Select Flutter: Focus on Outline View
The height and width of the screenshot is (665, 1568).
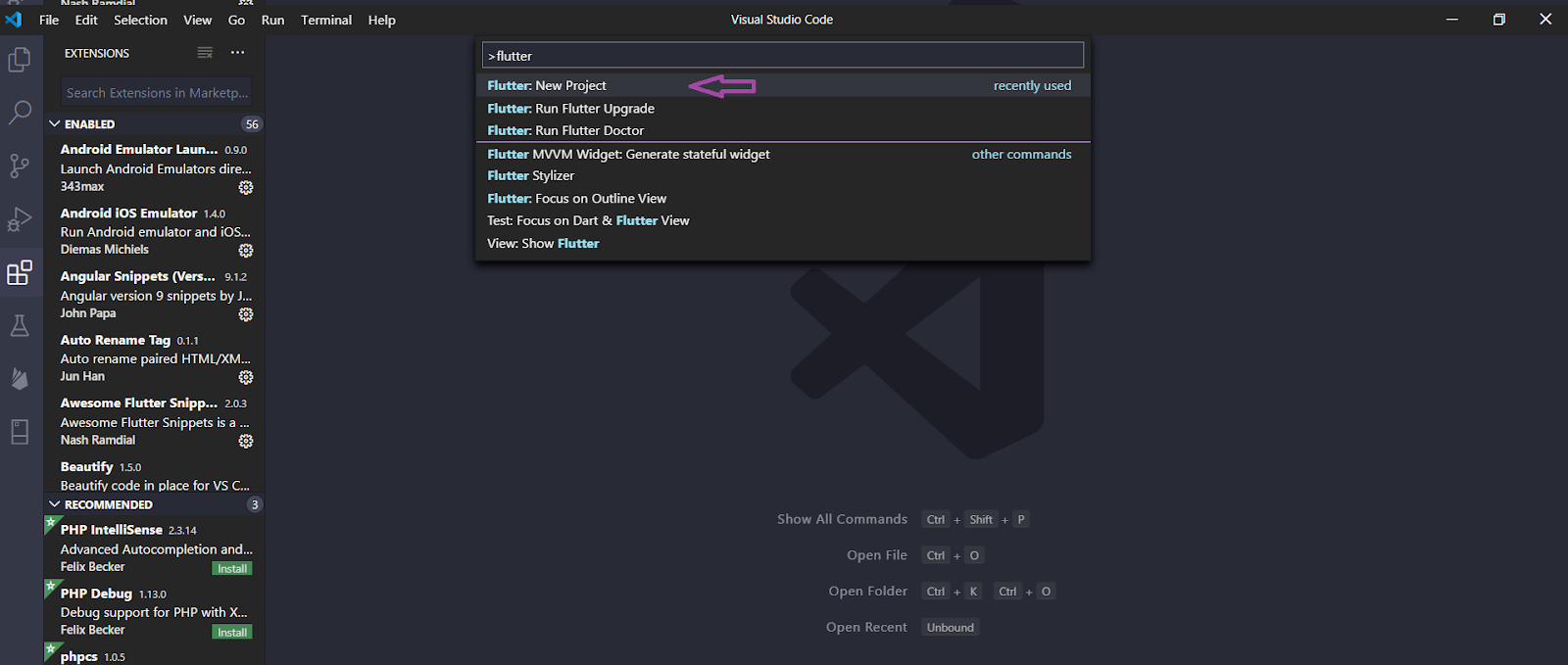pos(782,198)
